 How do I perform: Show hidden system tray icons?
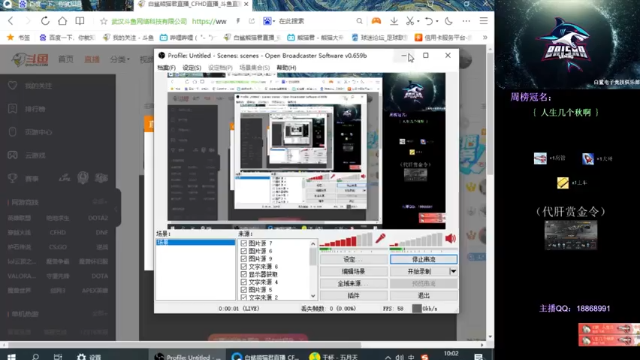388,357
